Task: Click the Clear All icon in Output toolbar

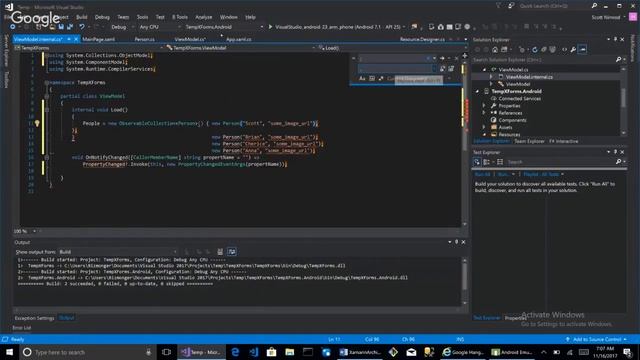Action: coord(220,252)
